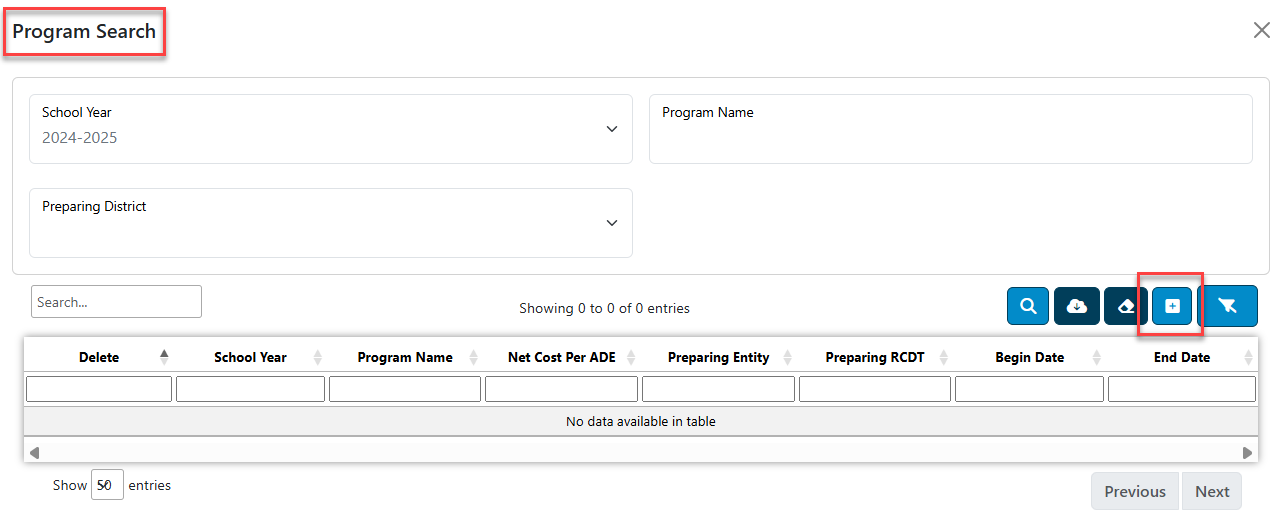Open the Show entries count selector
The width and height of the screenshot is (1286, 518).
coord(107,485)
